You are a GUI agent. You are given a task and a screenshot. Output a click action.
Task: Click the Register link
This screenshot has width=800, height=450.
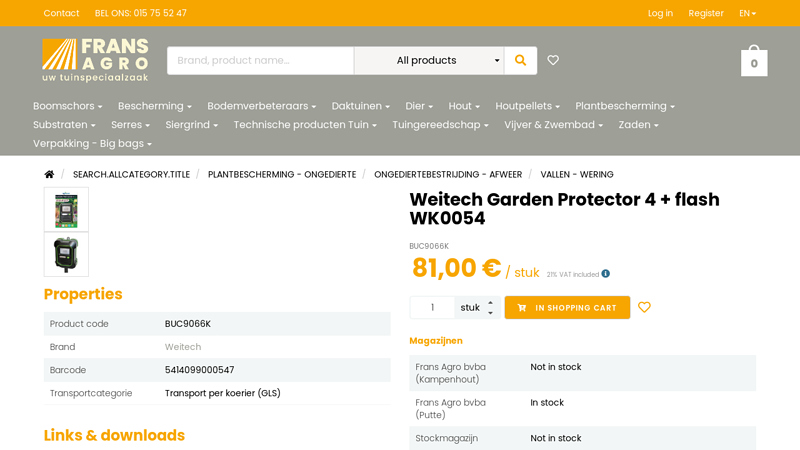tap(706, 13)
